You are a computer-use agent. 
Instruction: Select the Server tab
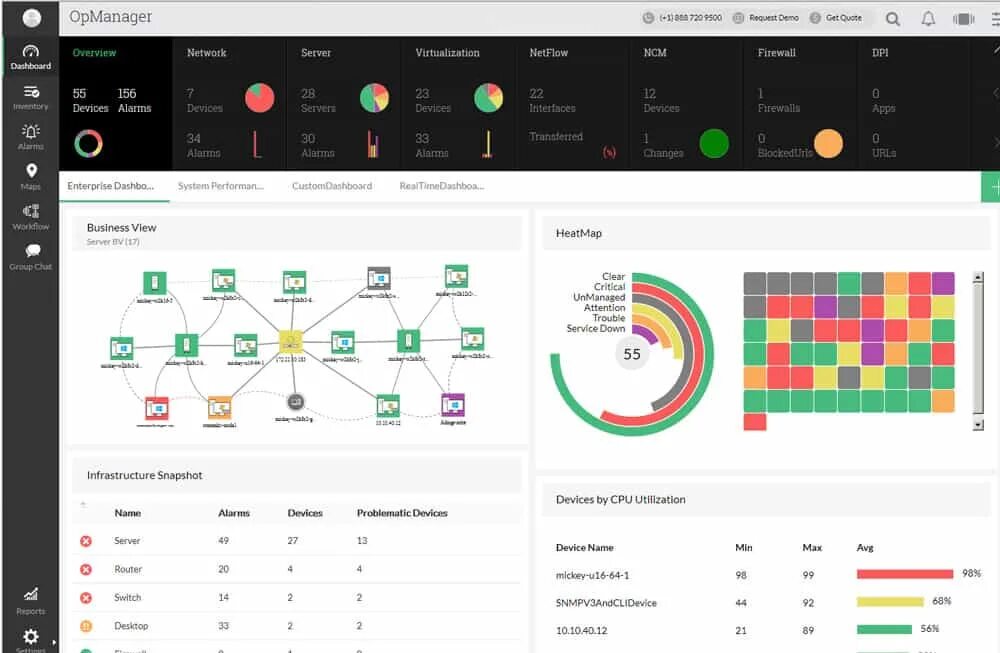(316, 53)
